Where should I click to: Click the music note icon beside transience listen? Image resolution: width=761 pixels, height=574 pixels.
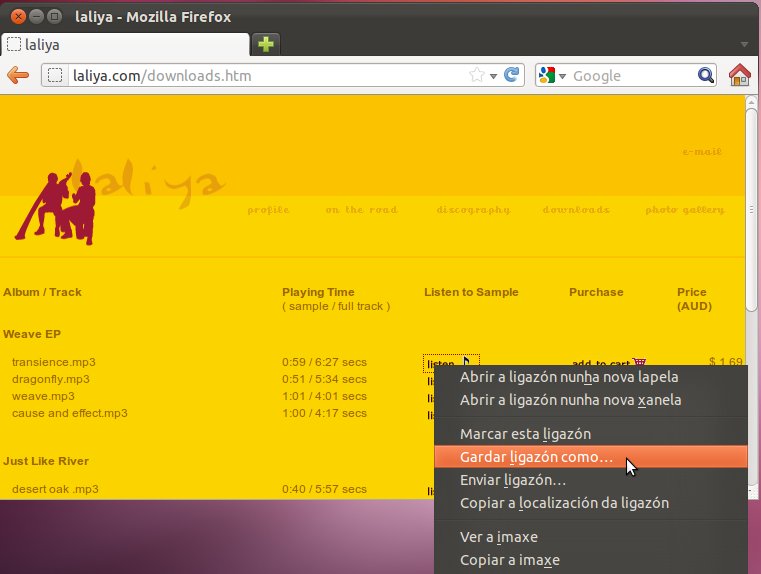coord(466,362)
